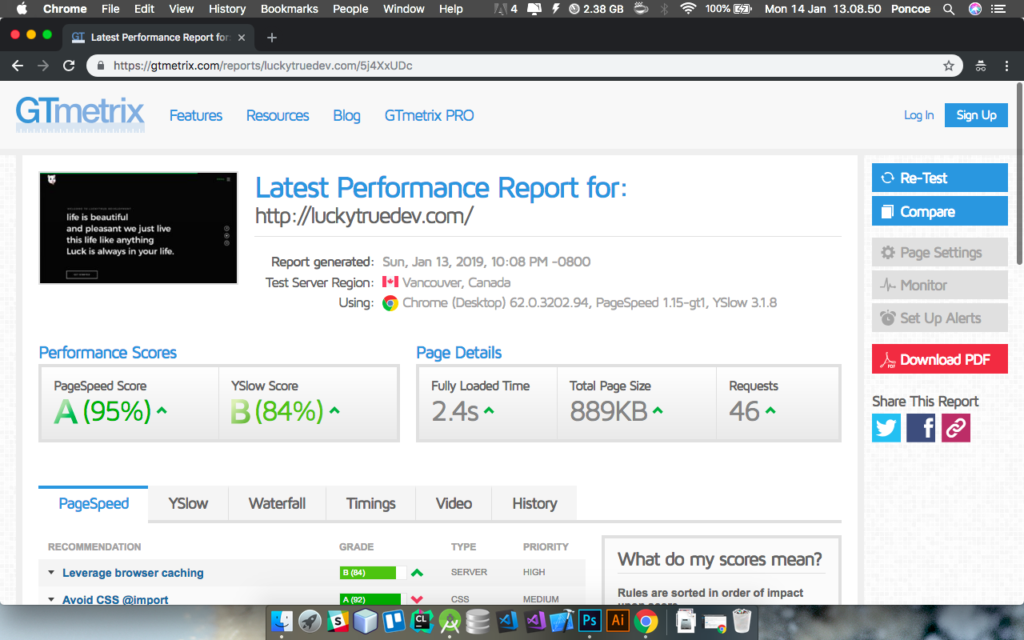Open Trello from the Dock
The image size is (1024, 640).
click(394, 620)
